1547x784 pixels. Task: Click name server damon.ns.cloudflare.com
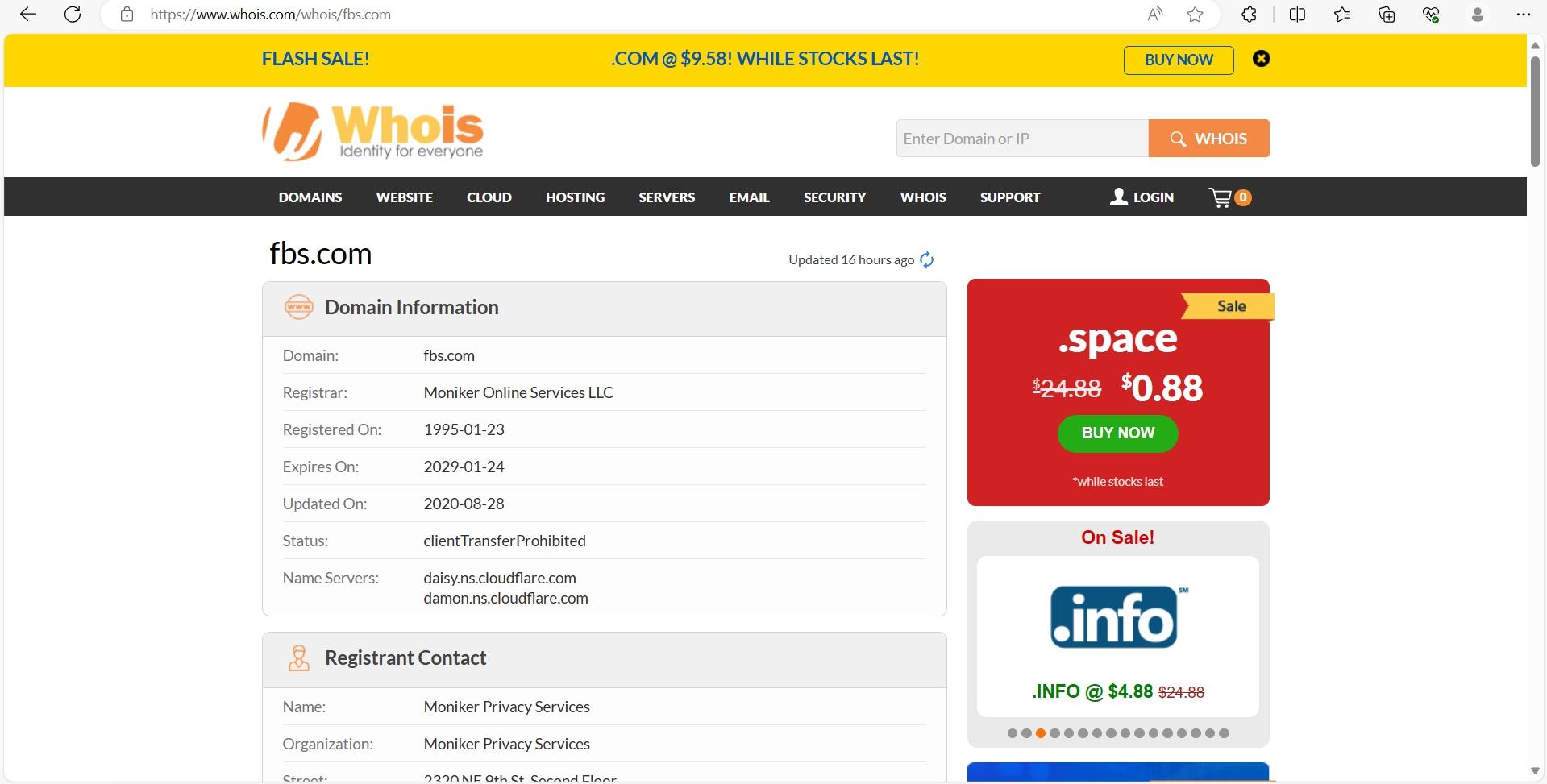(506, 598)
